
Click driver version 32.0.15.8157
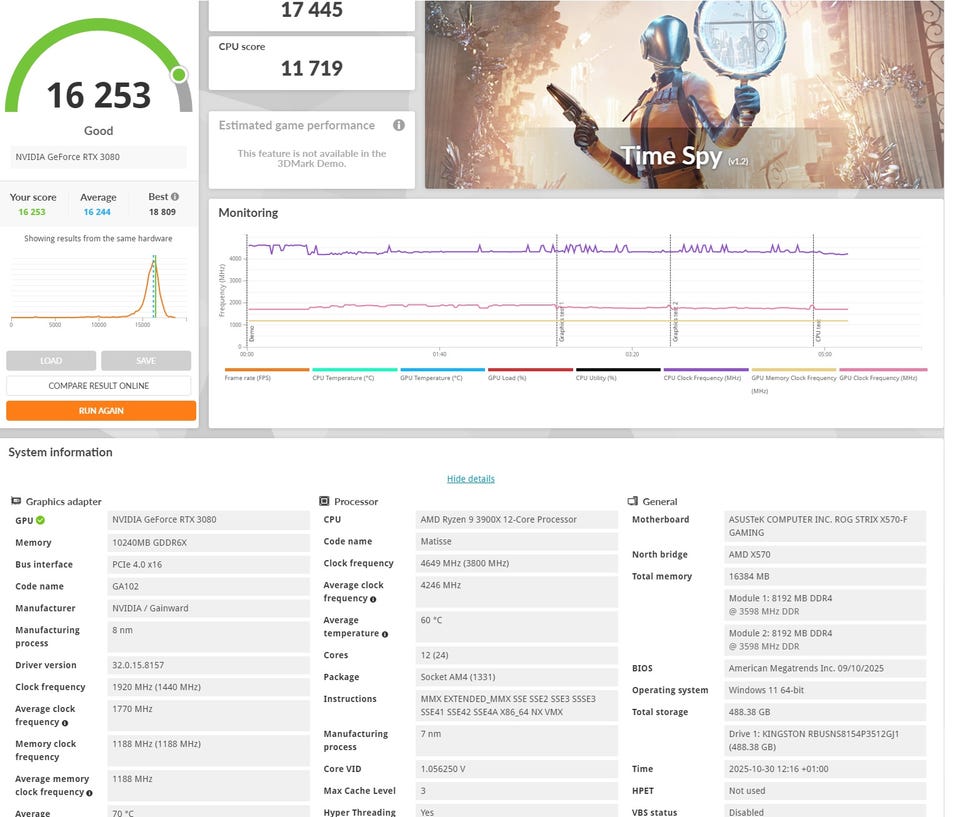[x=208, y=665]
